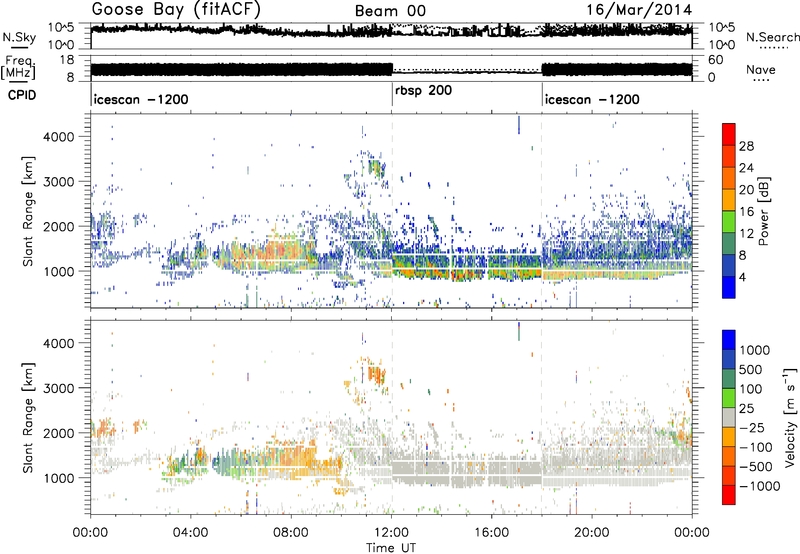Click the 18:00 dashed line in velocity panel

[x=542, y=416]
